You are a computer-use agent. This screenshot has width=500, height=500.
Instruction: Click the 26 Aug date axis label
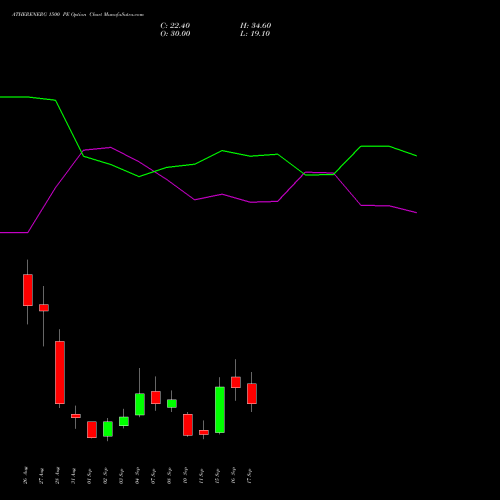pos(26,475)
